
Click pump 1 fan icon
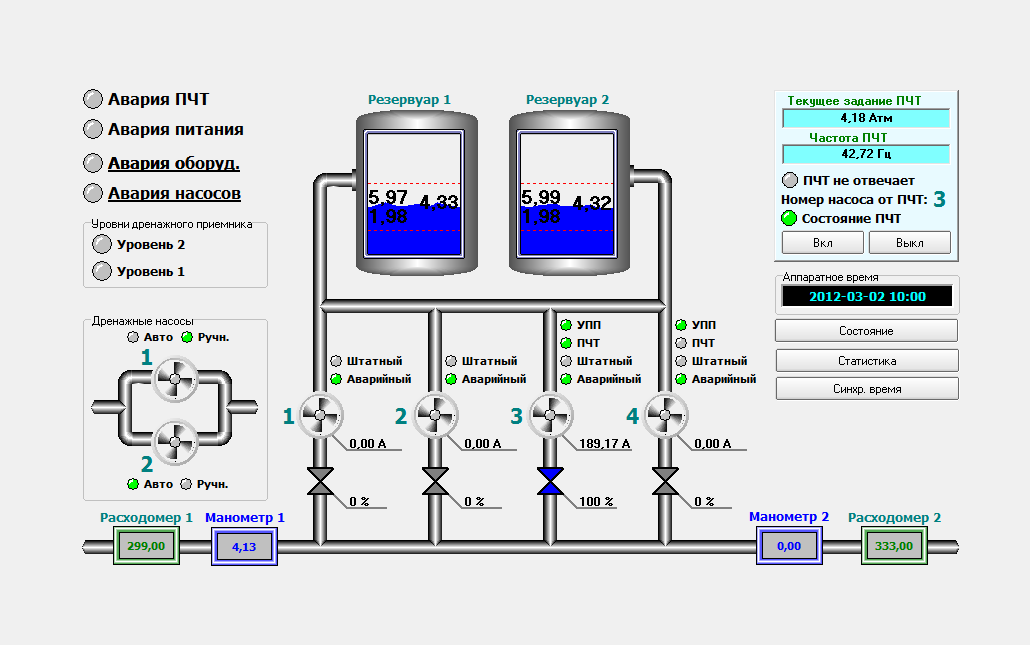(x=321, y=415)
